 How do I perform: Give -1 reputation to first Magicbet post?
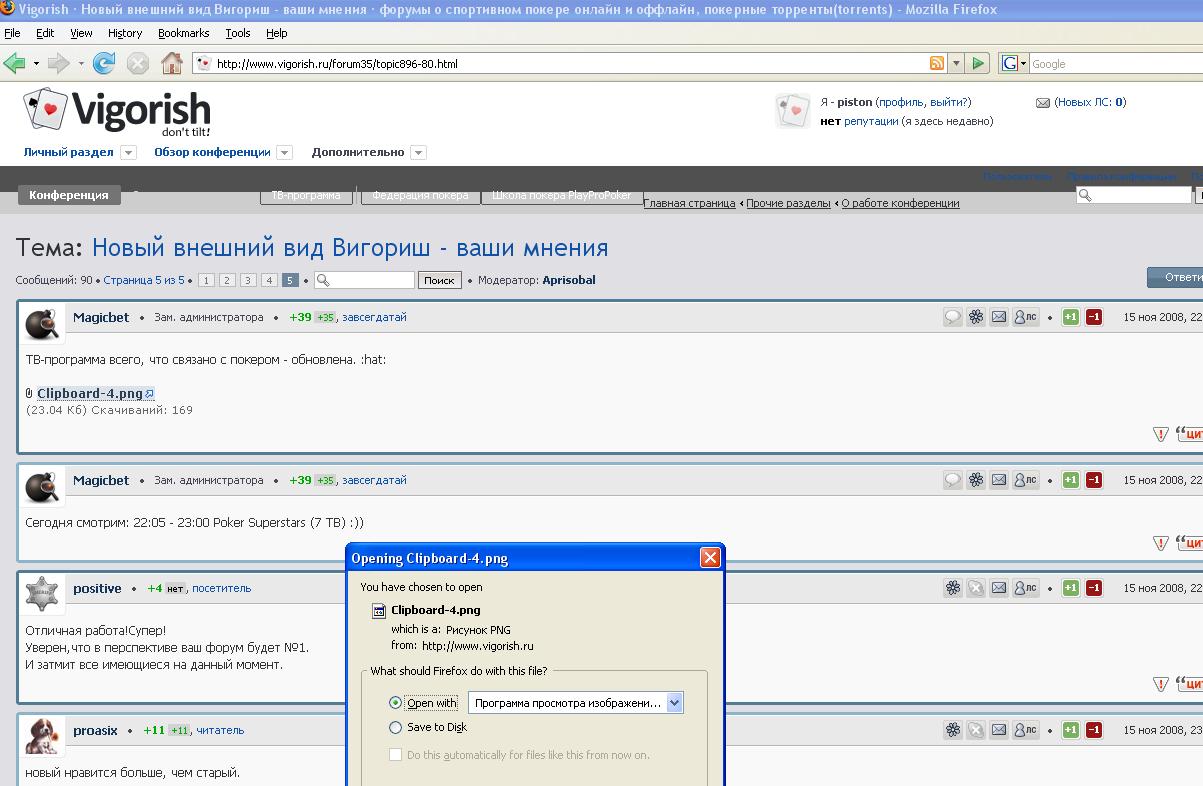[1094, 317]
